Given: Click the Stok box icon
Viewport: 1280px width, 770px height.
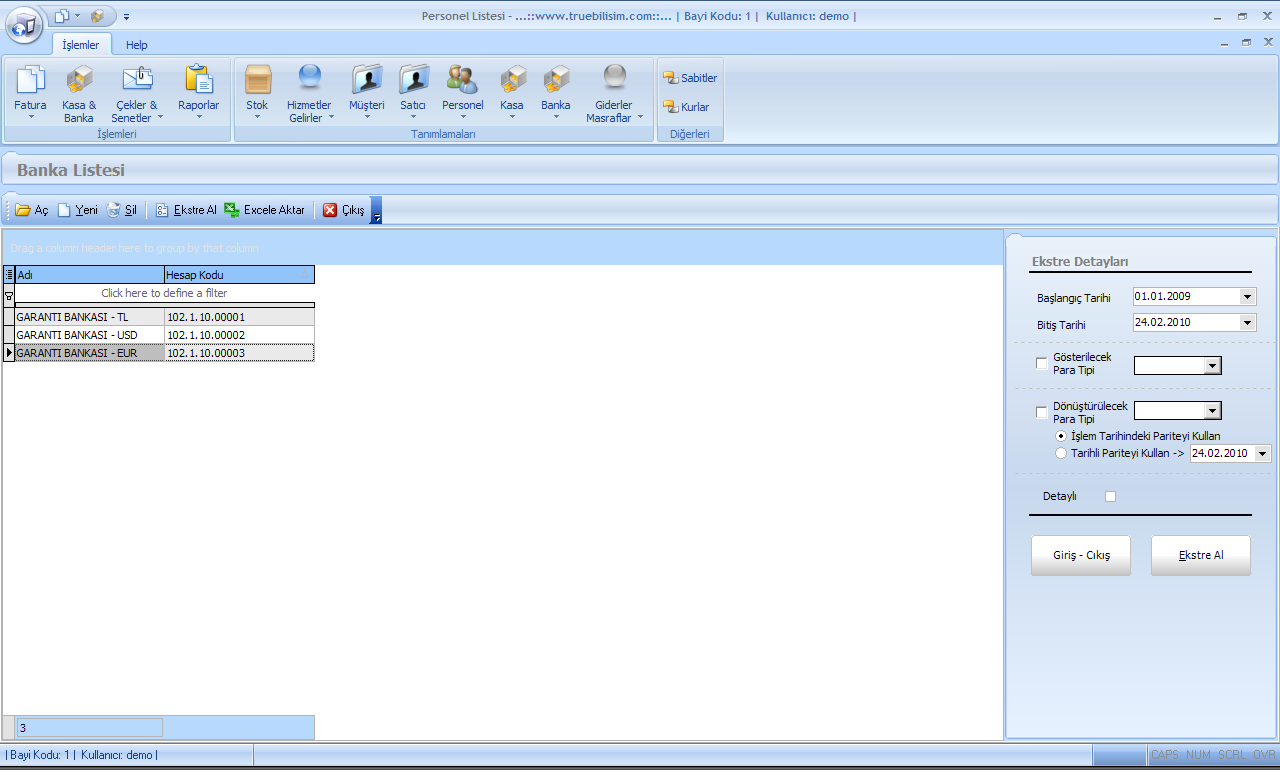Looking at the screenshot, I should (x=258, y=80).
